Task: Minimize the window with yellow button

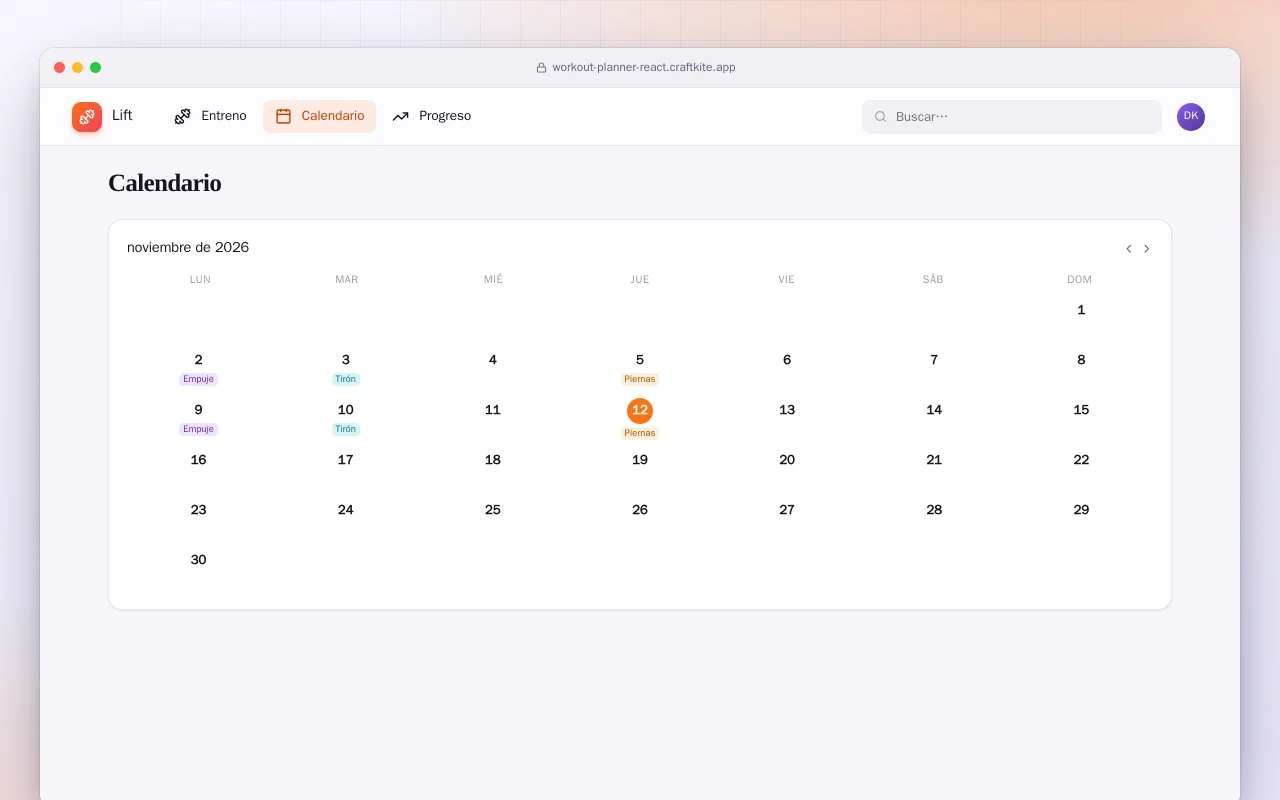Action: (78, 68)
